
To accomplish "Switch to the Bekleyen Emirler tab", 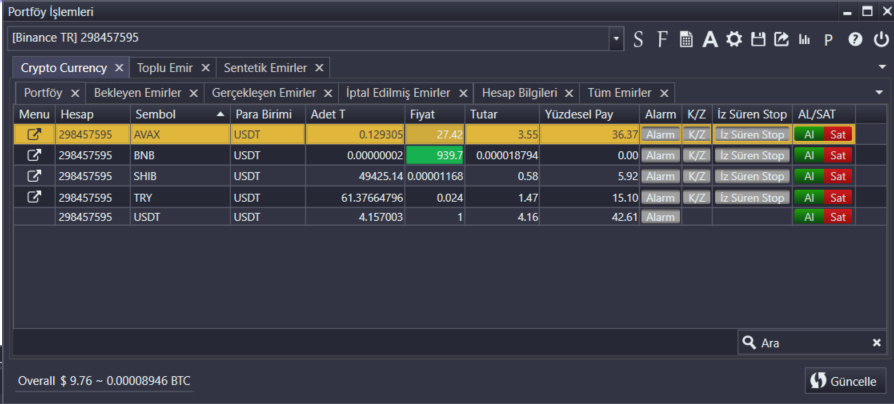I will click(137, 92).
